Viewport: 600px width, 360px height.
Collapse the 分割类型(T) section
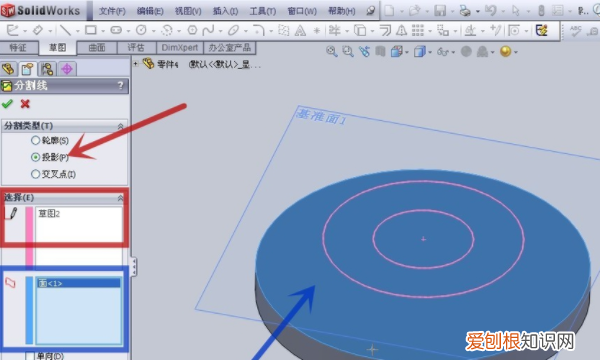[x=120, y=126]
